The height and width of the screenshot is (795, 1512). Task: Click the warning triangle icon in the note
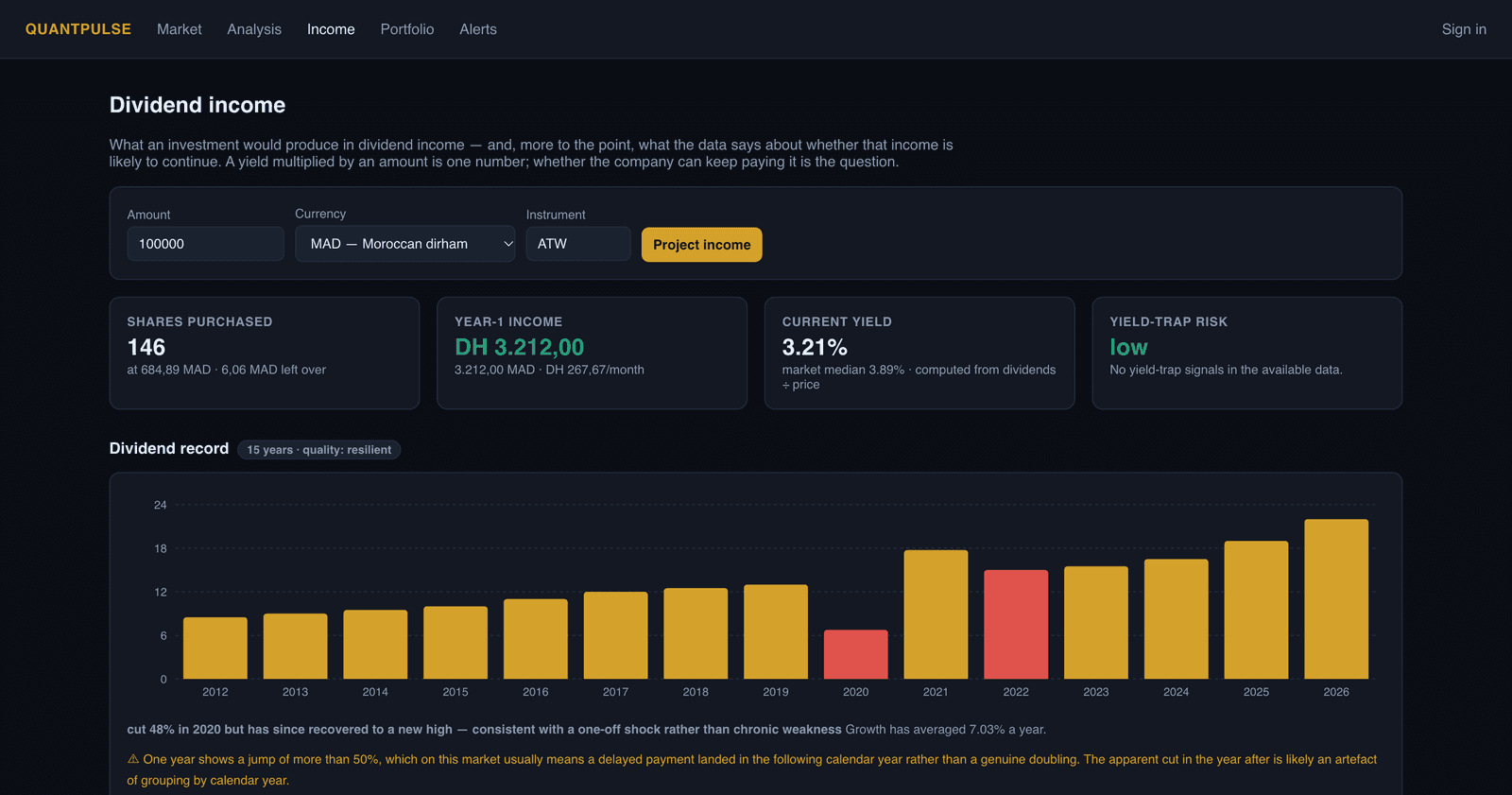(x=133, y=759)
